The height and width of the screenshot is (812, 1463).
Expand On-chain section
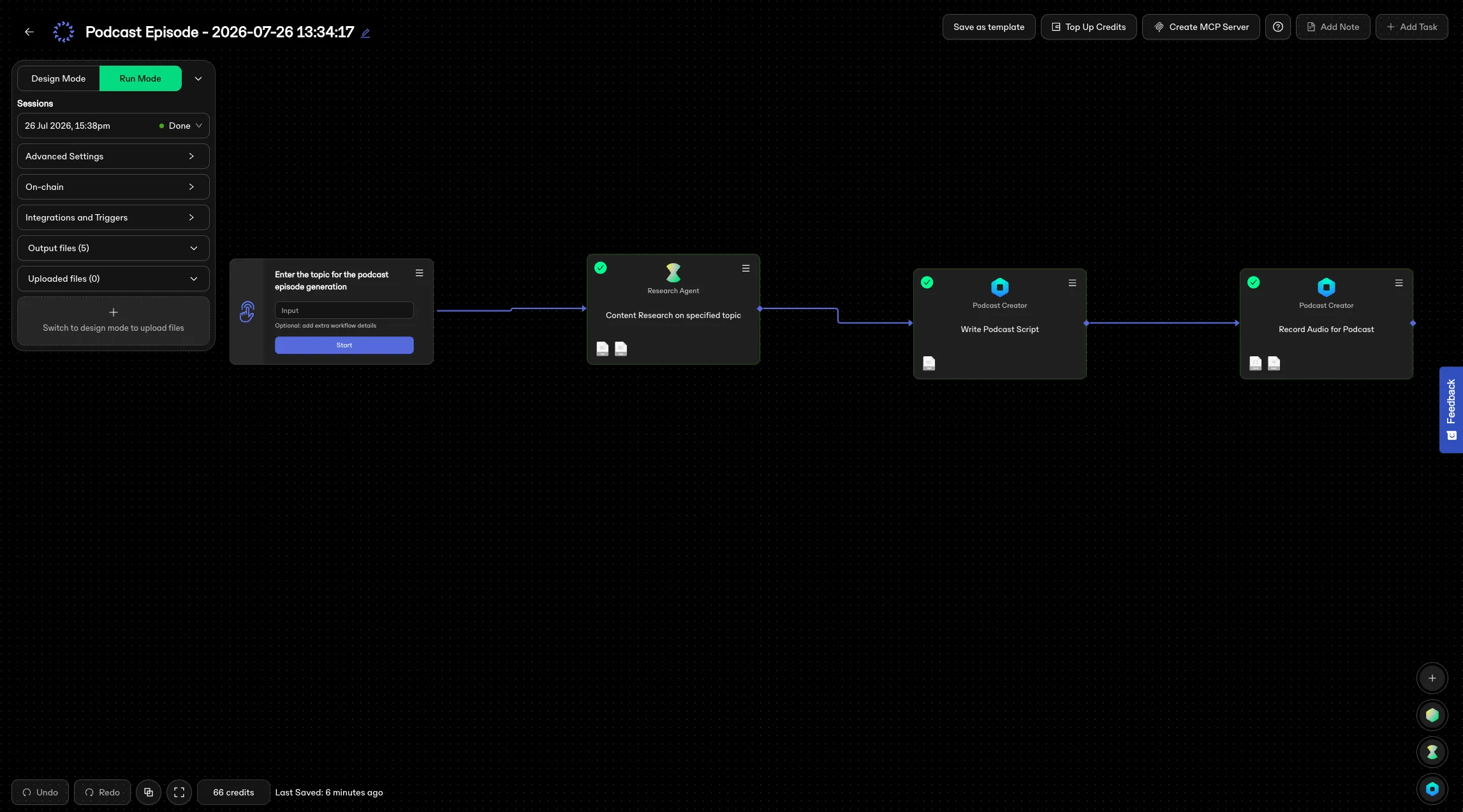tap(114, 187)
